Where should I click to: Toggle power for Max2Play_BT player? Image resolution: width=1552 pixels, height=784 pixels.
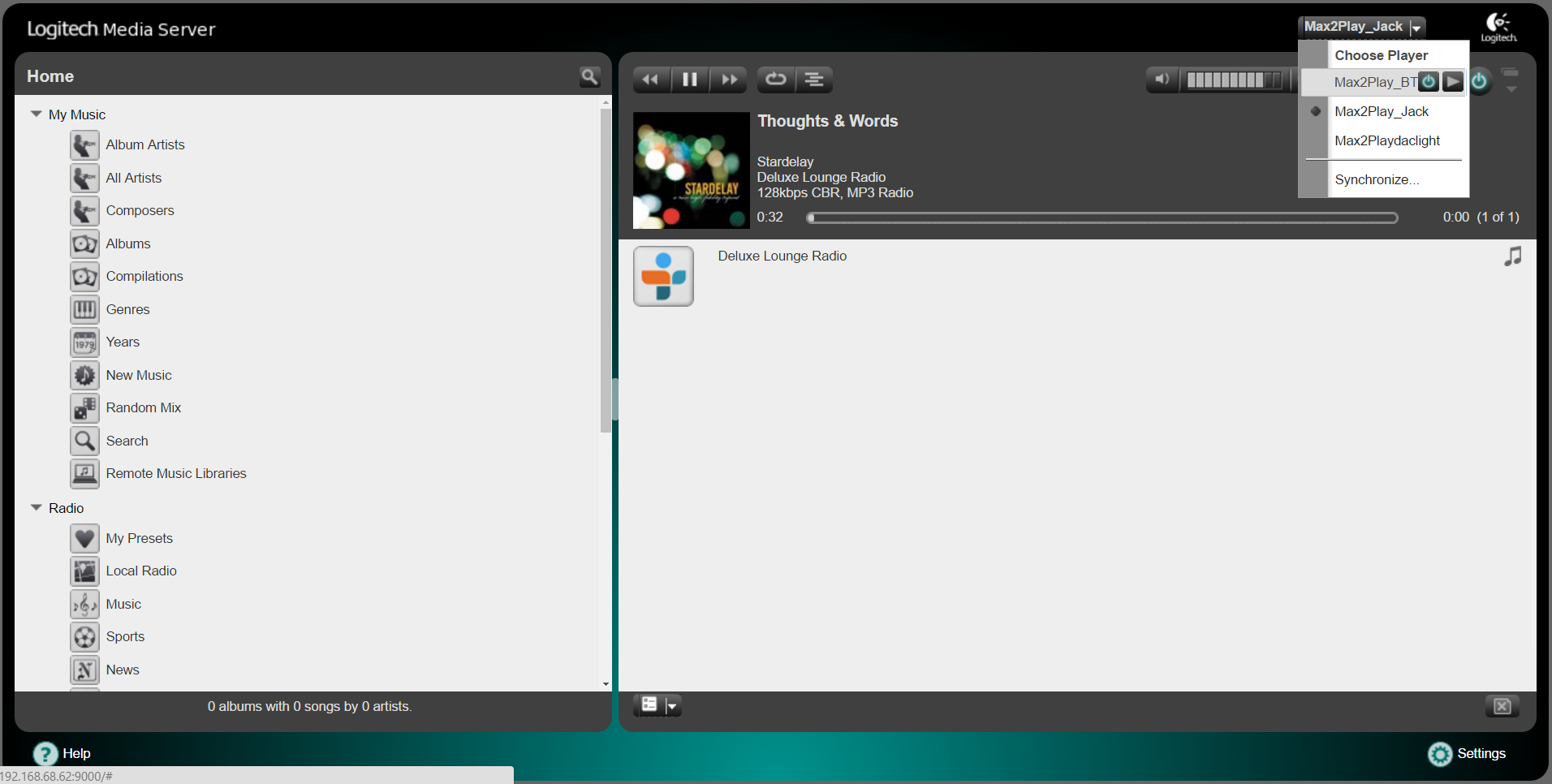[x=1429, y=81]
